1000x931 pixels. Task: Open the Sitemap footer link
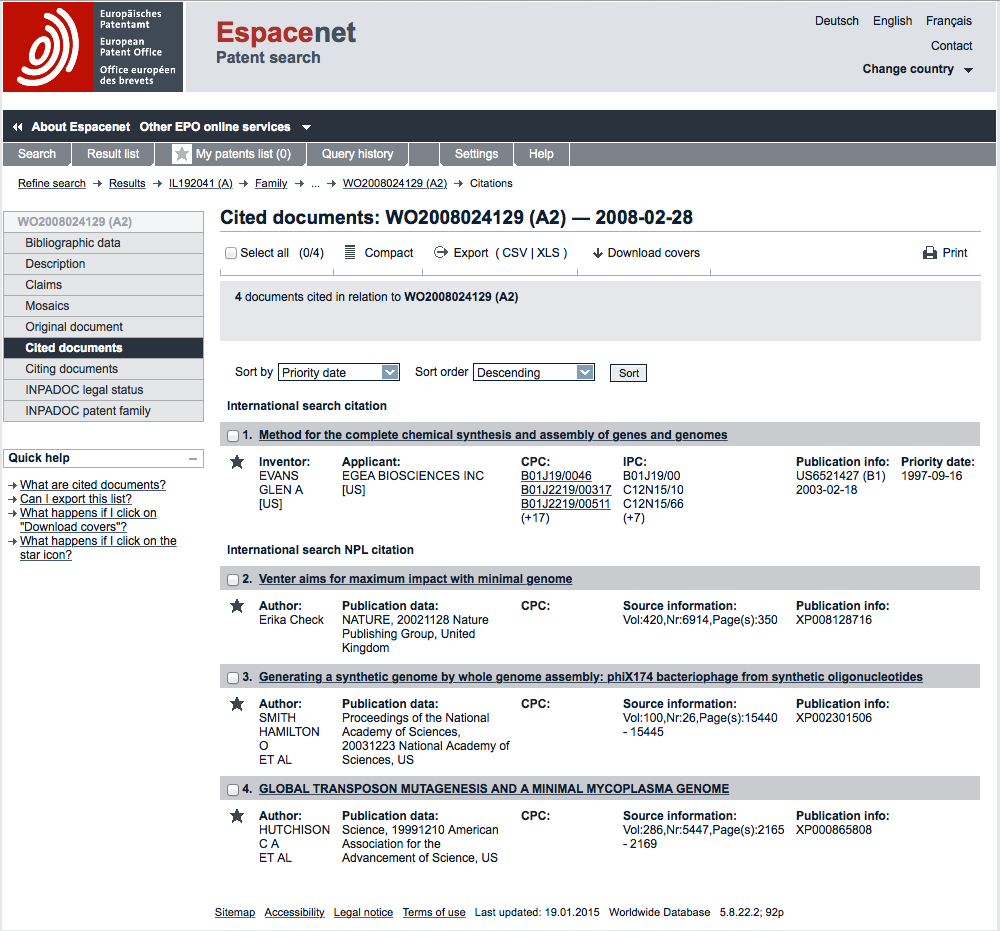click(235, 913)
